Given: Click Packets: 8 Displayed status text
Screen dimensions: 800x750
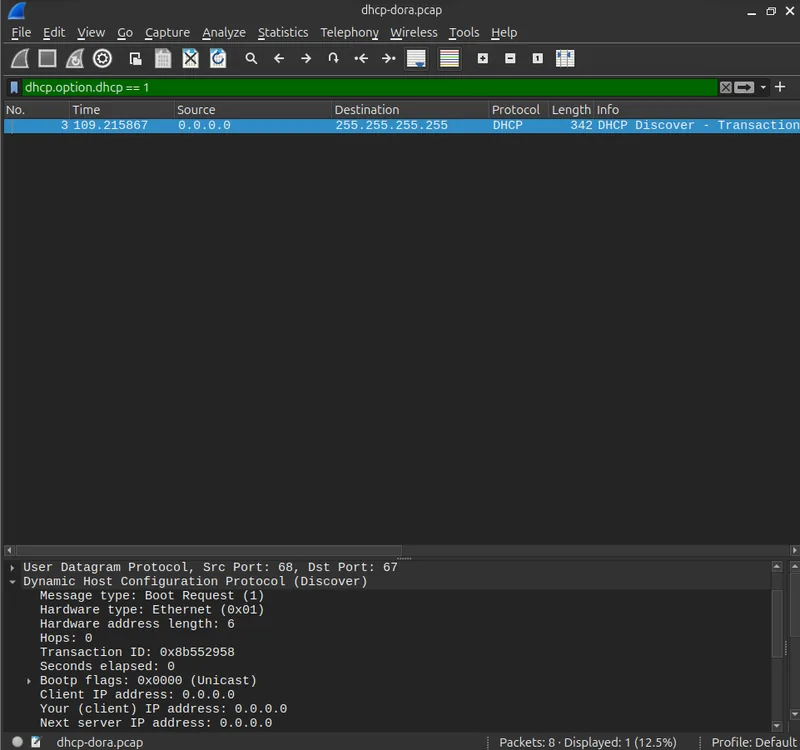Looking at the screenshot, I should (x=588, y=742).
